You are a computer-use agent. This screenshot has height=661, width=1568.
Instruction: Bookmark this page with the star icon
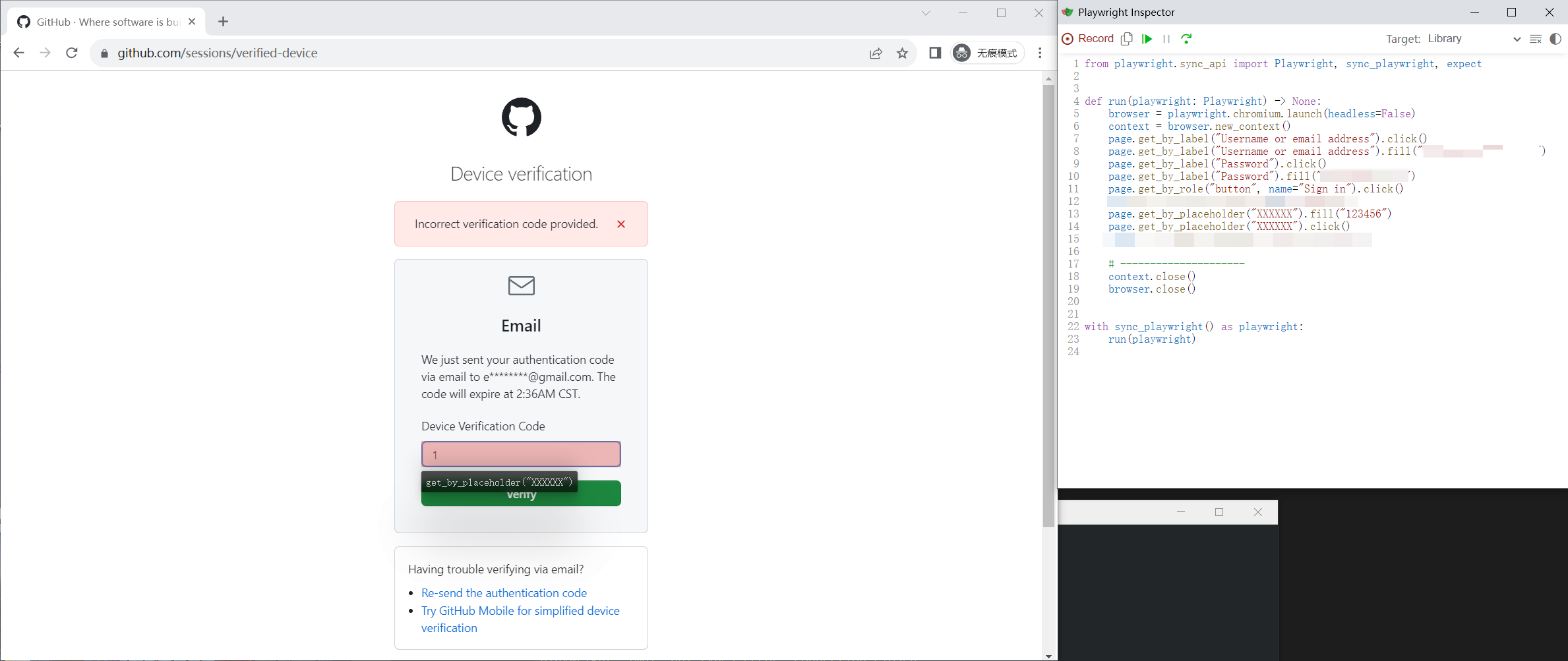pyautogui.click(x=902, y=53)
